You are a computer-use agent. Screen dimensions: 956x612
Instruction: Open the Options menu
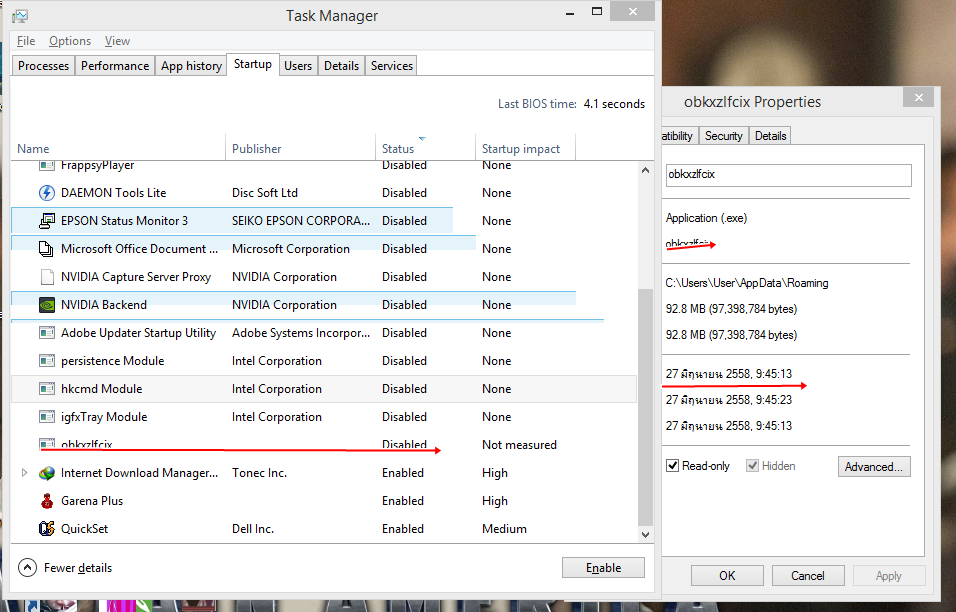point(70,41)
